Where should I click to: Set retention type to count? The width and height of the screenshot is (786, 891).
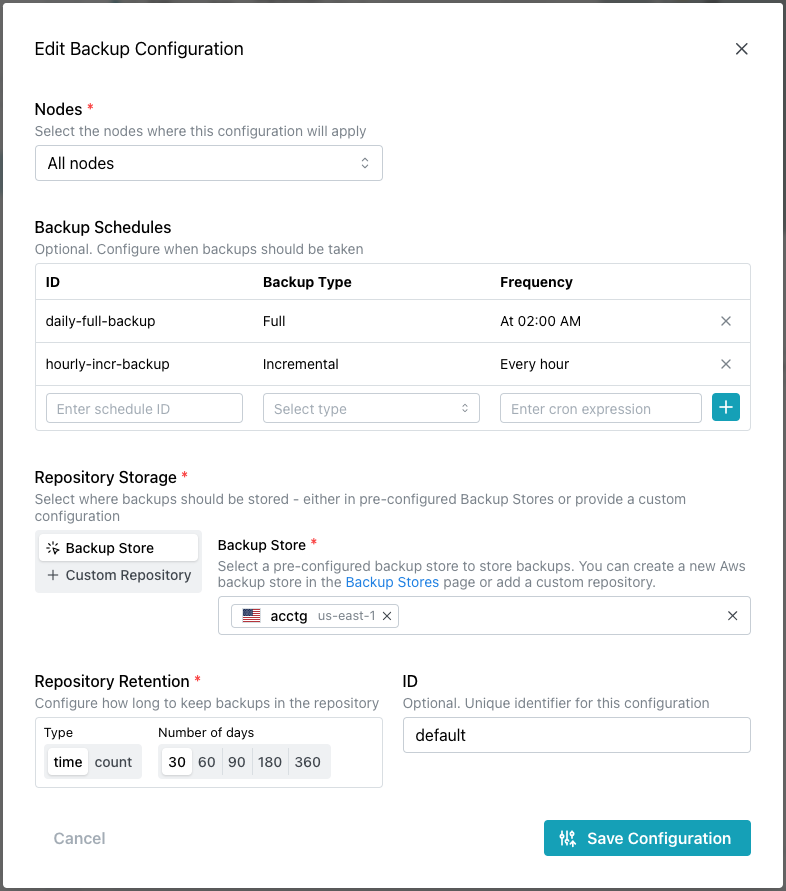click(113, 762)
